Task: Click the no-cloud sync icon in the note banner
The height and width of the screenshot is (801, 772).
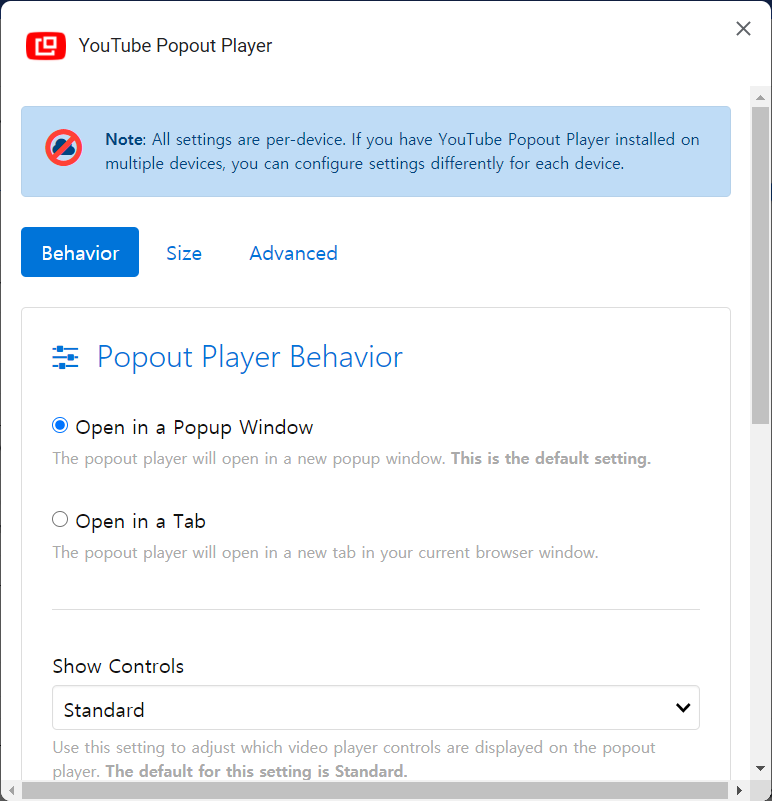Action: pos(64,148)
